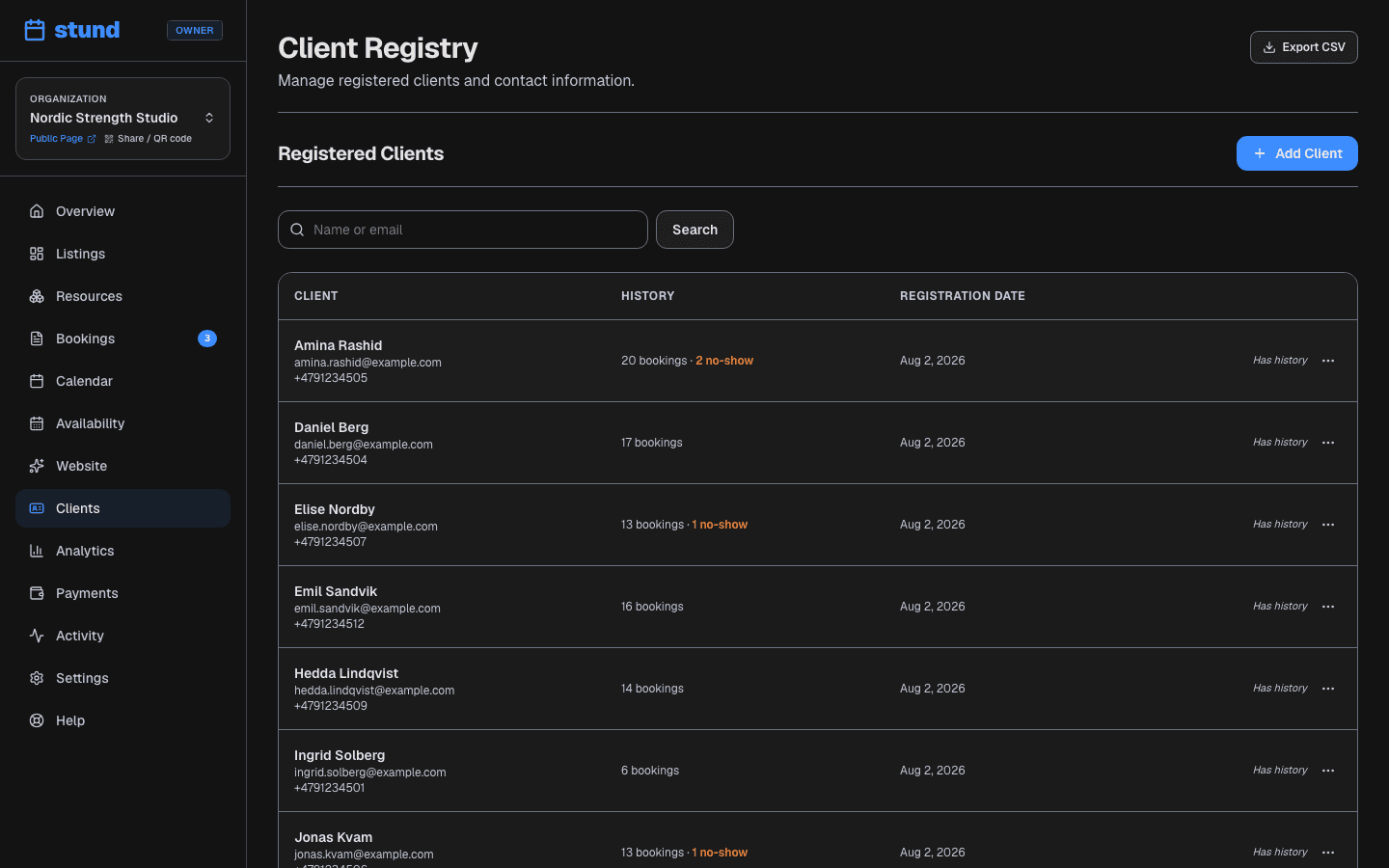Click the Search button
Screen dimensions: 1389x868
(x=694, y=230)
